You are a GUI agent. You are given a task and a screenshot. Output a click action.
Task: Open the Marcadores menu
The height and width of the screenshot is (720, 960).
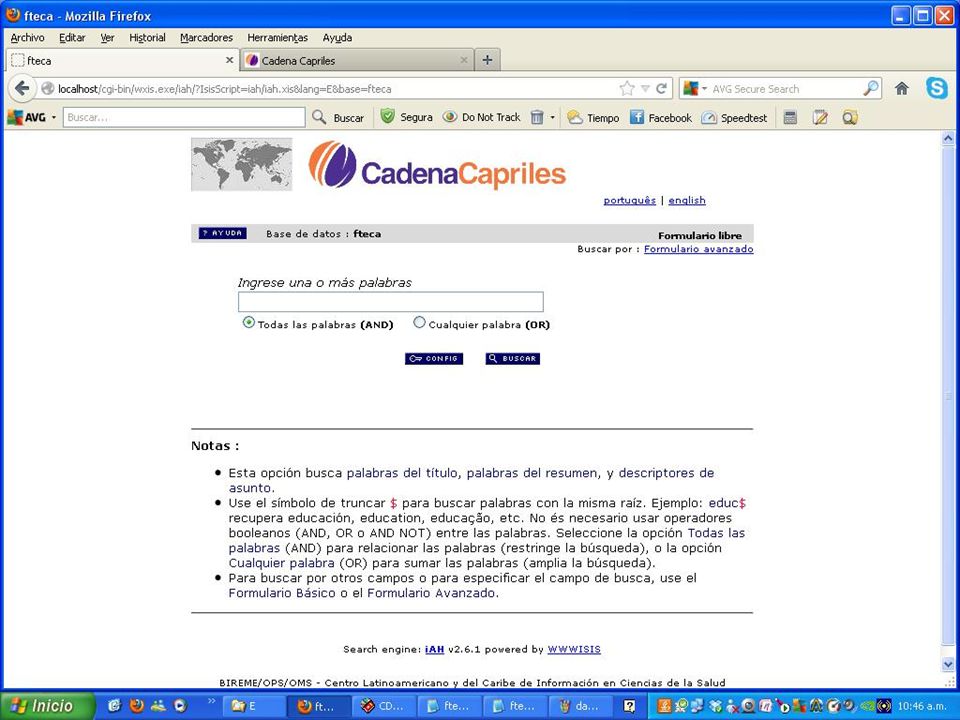tap(206, 37)
